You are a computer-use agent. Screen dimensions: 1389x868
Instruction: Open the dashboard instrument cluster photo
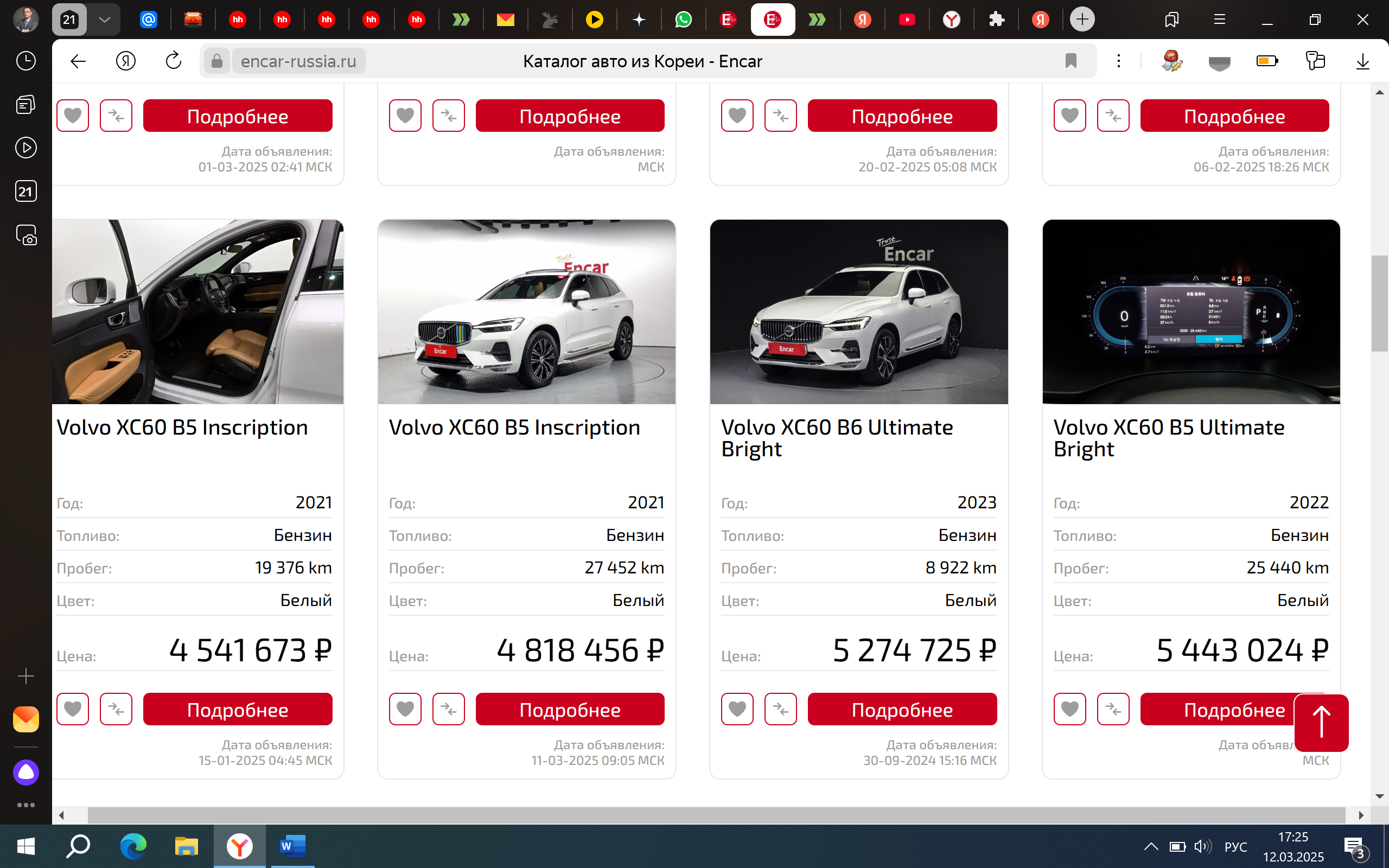pyautogui.click(x=1191, y=312)
